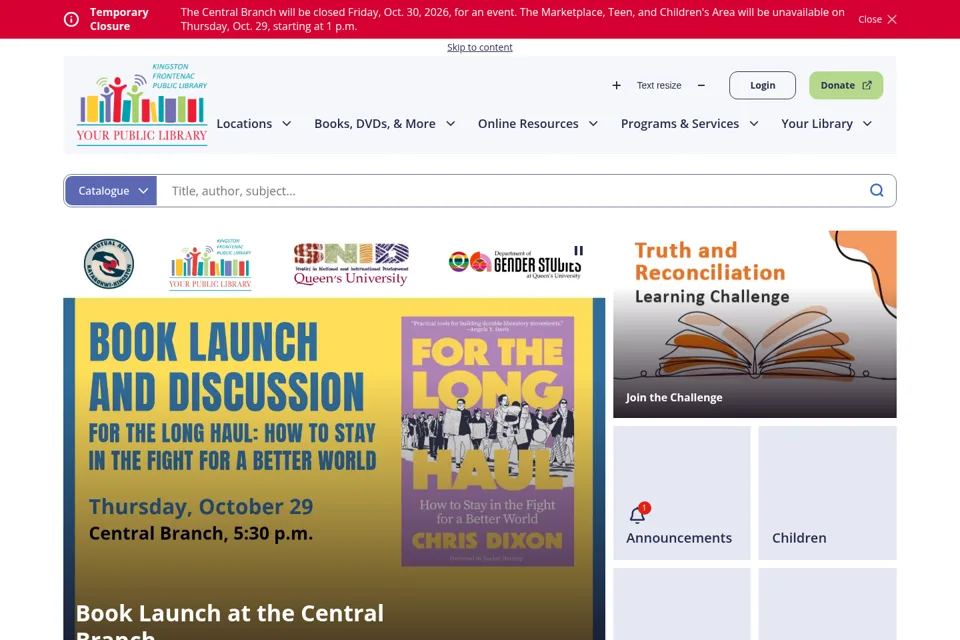Open the Truth and Reconciliation Learning Challenge card
960x640 pixels.
click(755, 324)
